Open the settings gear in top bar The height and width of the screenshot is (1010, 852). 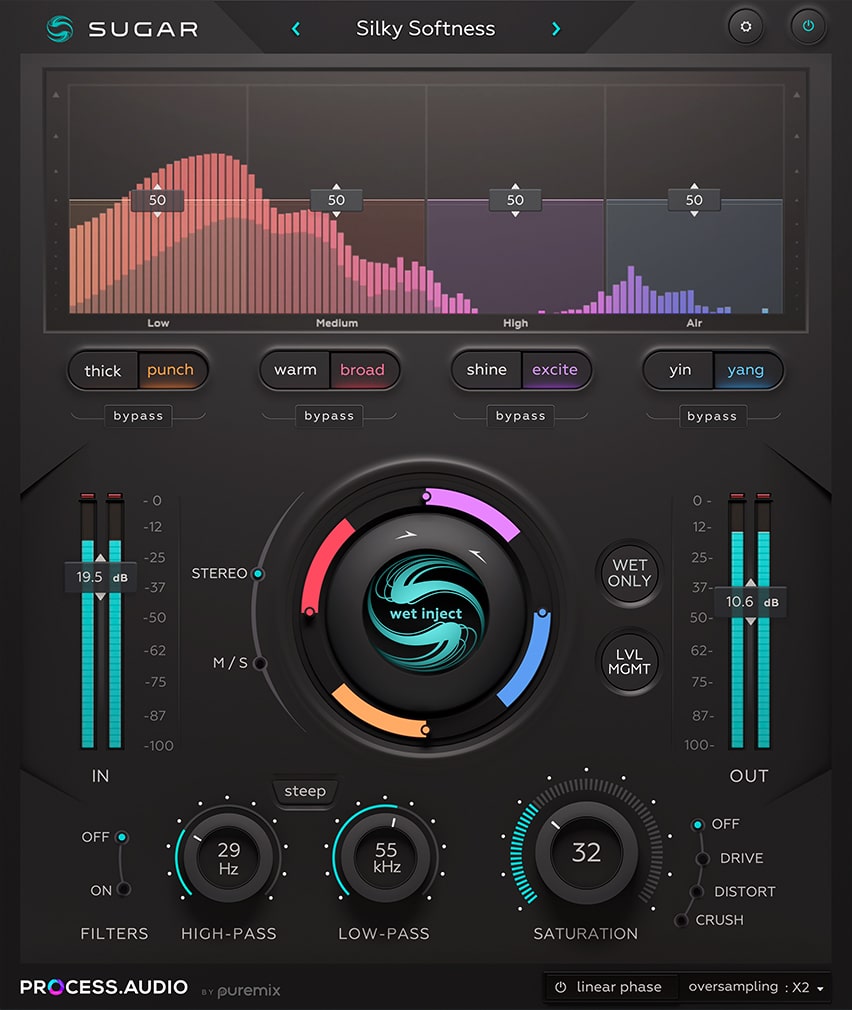[746, 27]
